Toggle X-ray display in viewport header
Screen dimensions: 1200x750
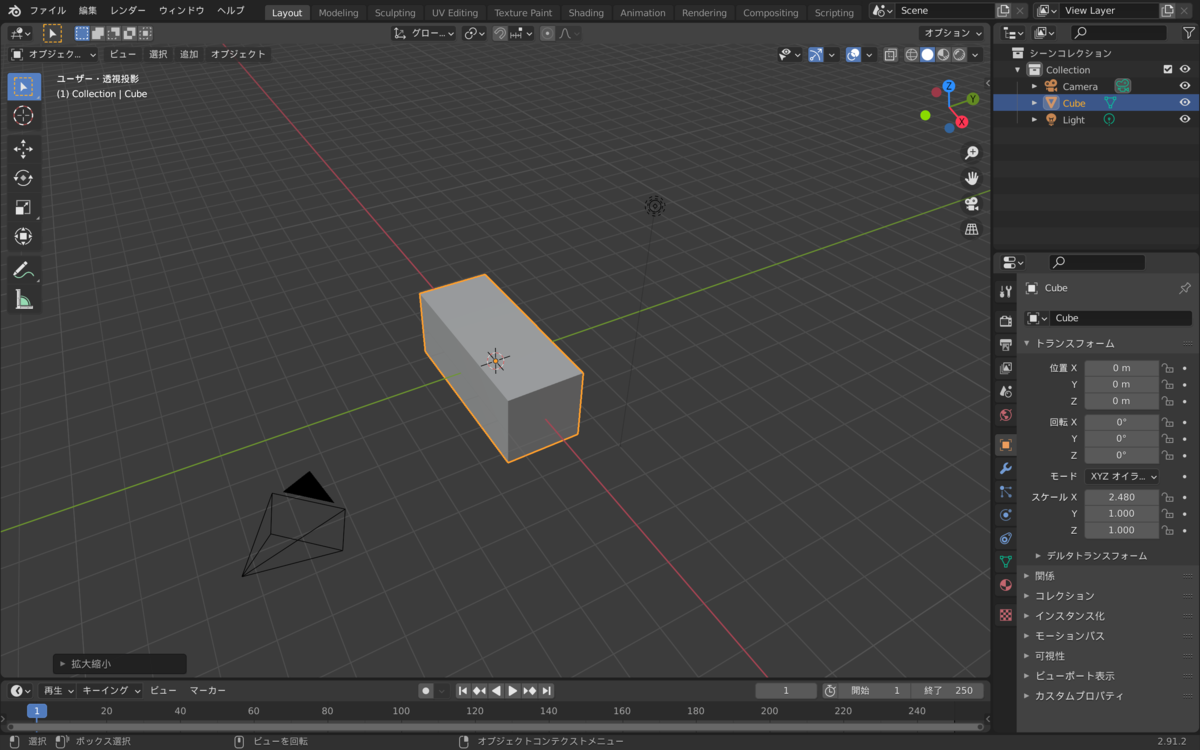(890, 55)
